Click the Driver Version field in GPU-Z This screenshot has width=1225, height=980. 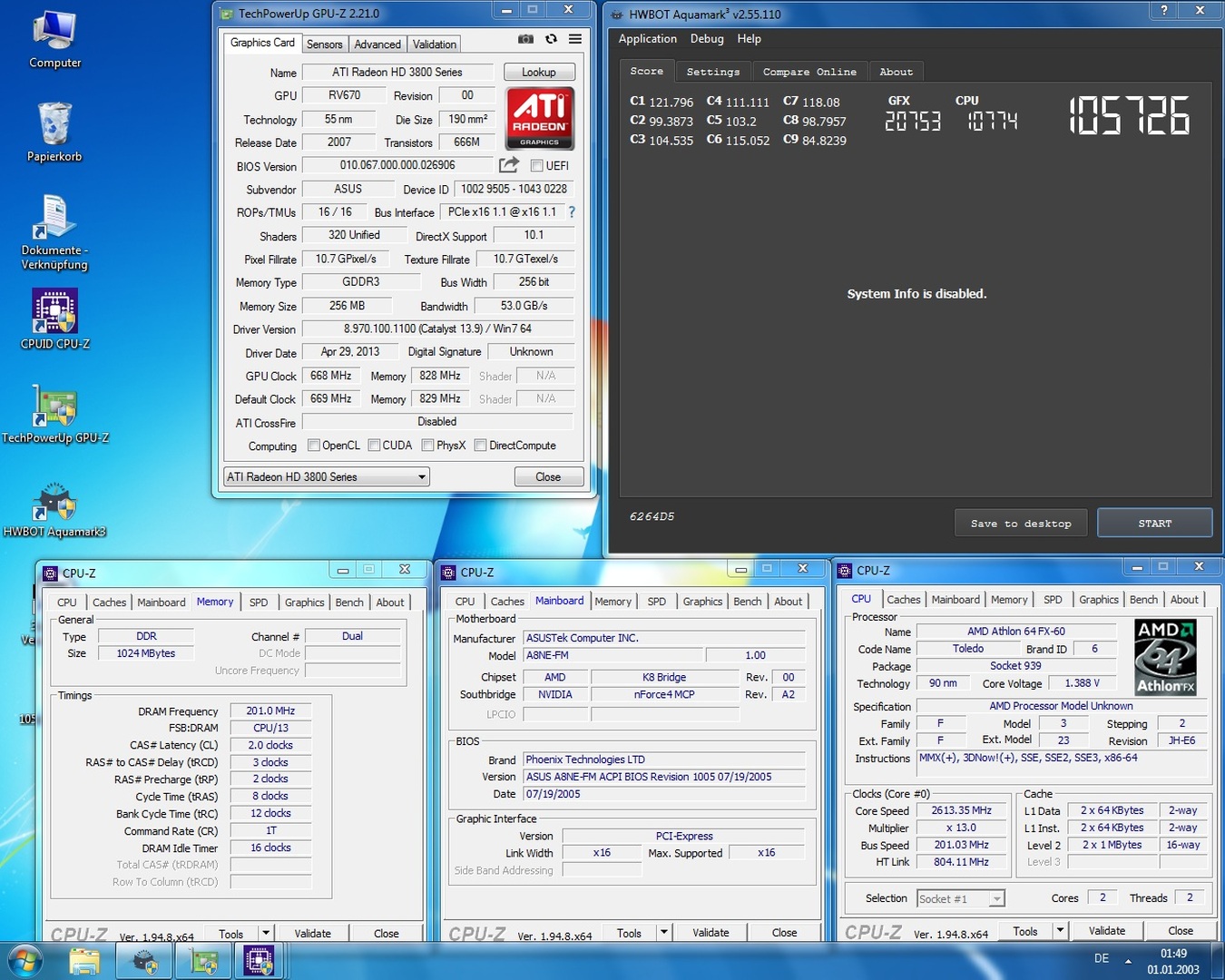(x=437, y=328)
